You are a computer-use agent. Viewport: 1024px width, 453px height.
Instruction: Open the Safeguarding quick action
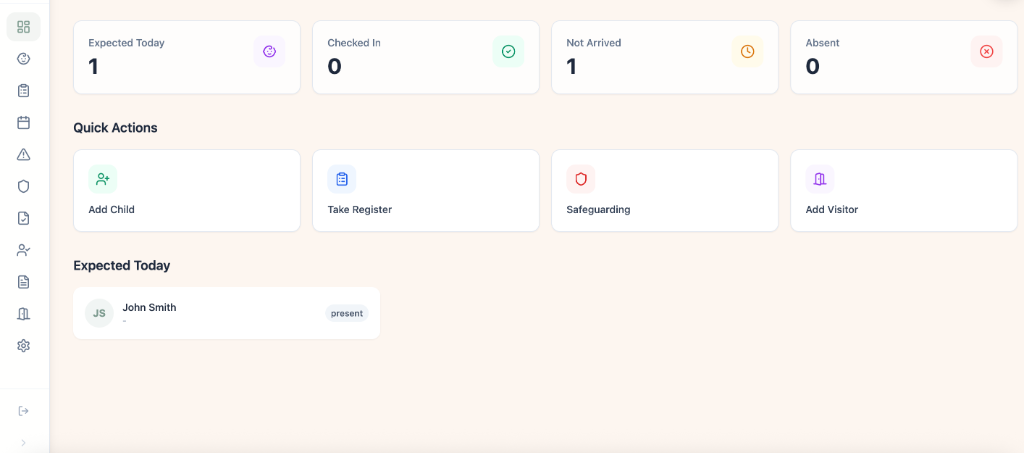(x=665, y=191)
